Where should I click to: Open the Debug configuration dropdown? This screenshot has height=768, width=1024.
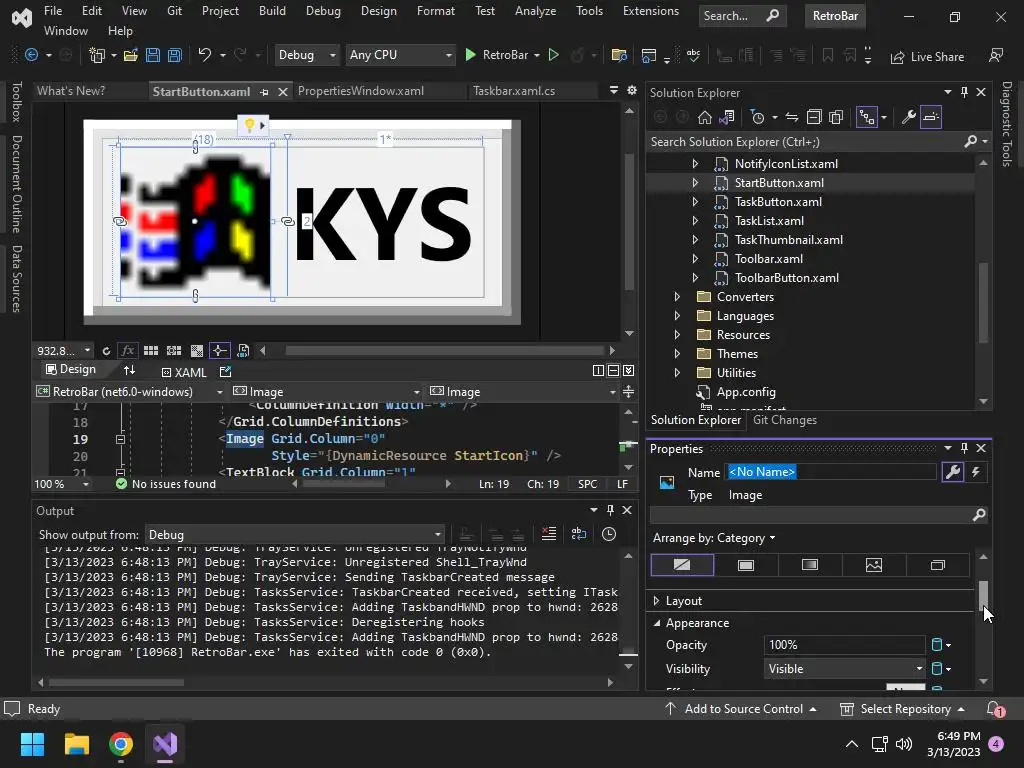[306, 56]
